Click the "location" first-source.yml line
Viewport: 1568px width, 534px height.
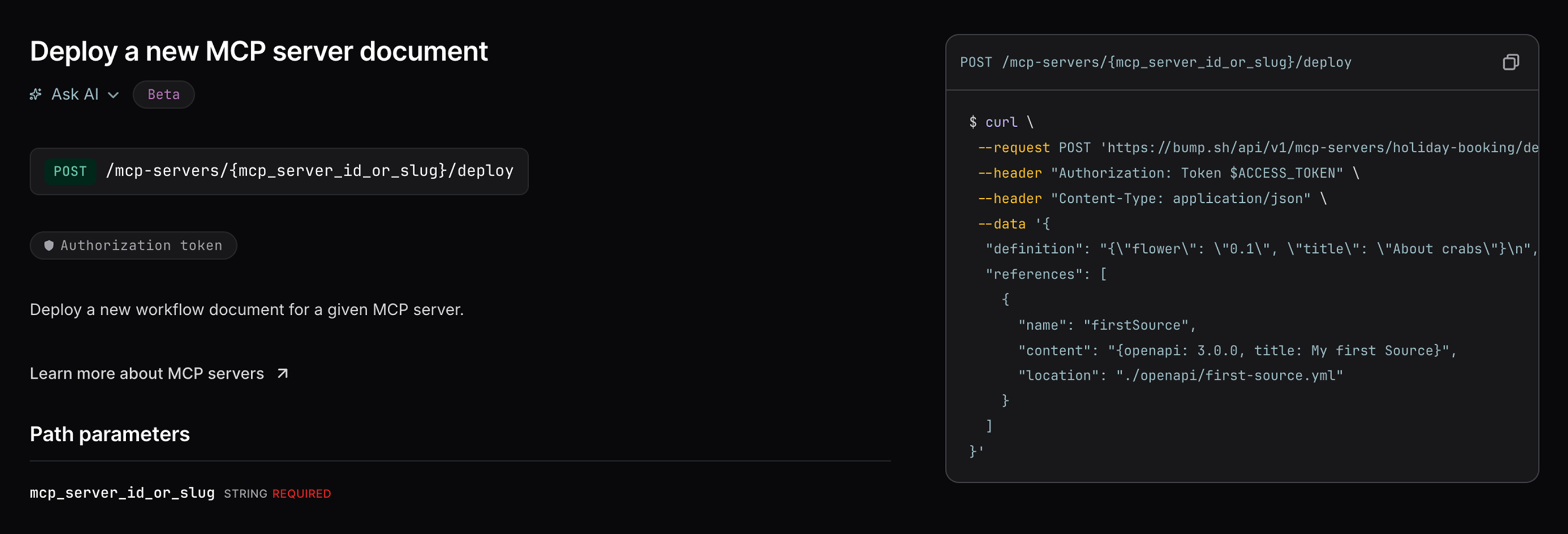[x=1180, y=376]
